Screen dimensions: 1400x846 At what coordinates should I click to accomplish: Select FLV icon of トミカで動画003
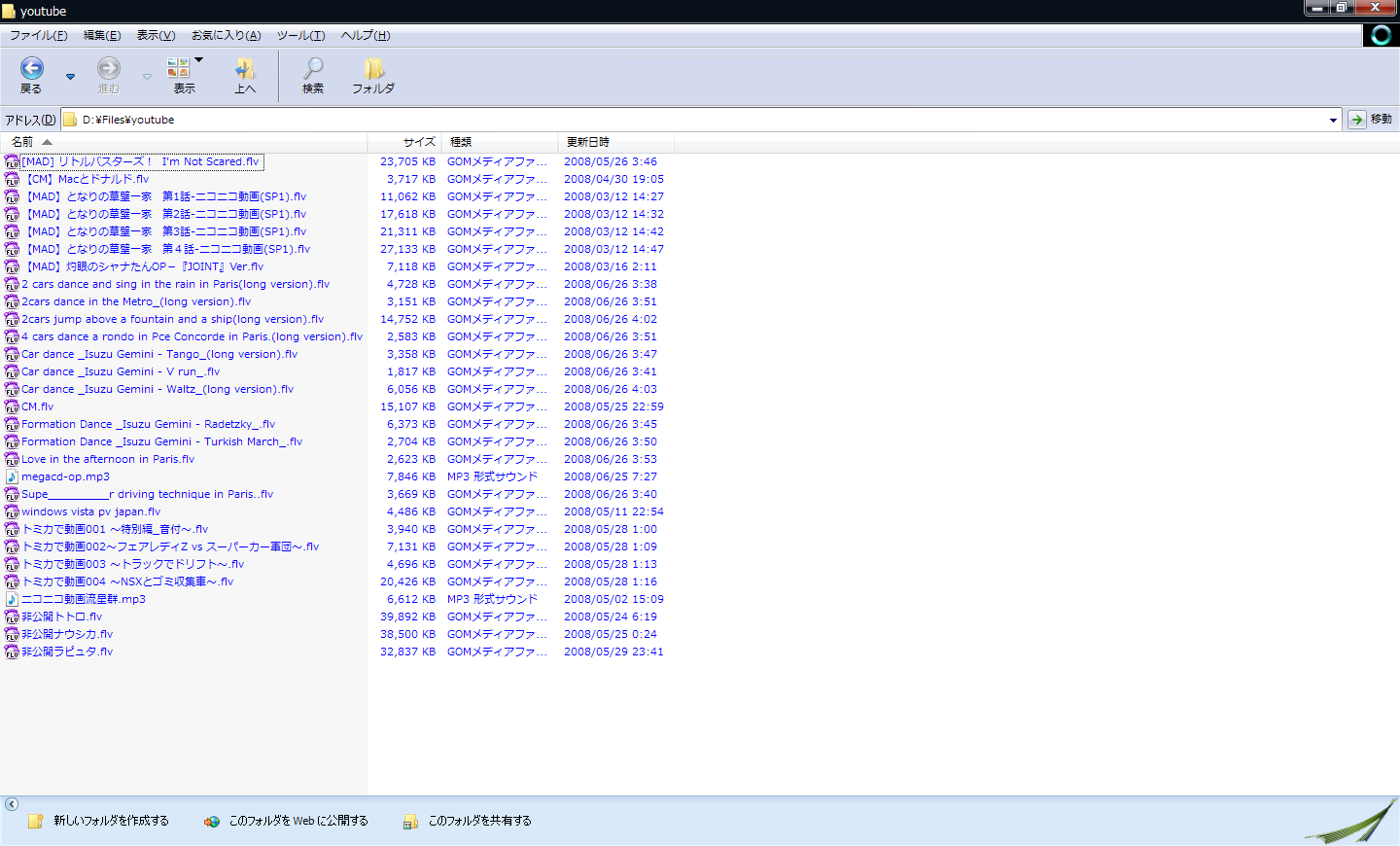pos(12,564)
